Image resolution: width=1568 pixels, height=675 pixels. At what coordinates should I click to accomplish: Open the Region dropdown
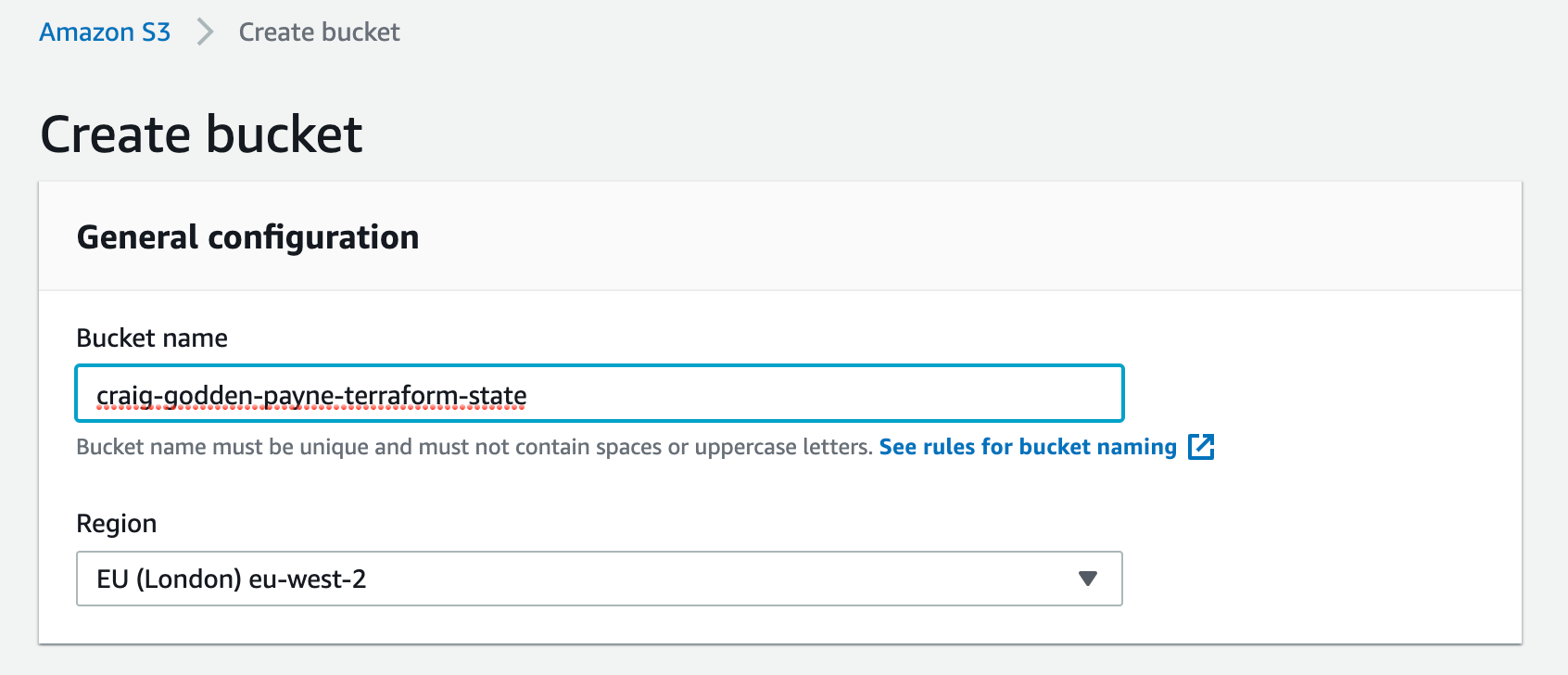(x=599, y=579)
